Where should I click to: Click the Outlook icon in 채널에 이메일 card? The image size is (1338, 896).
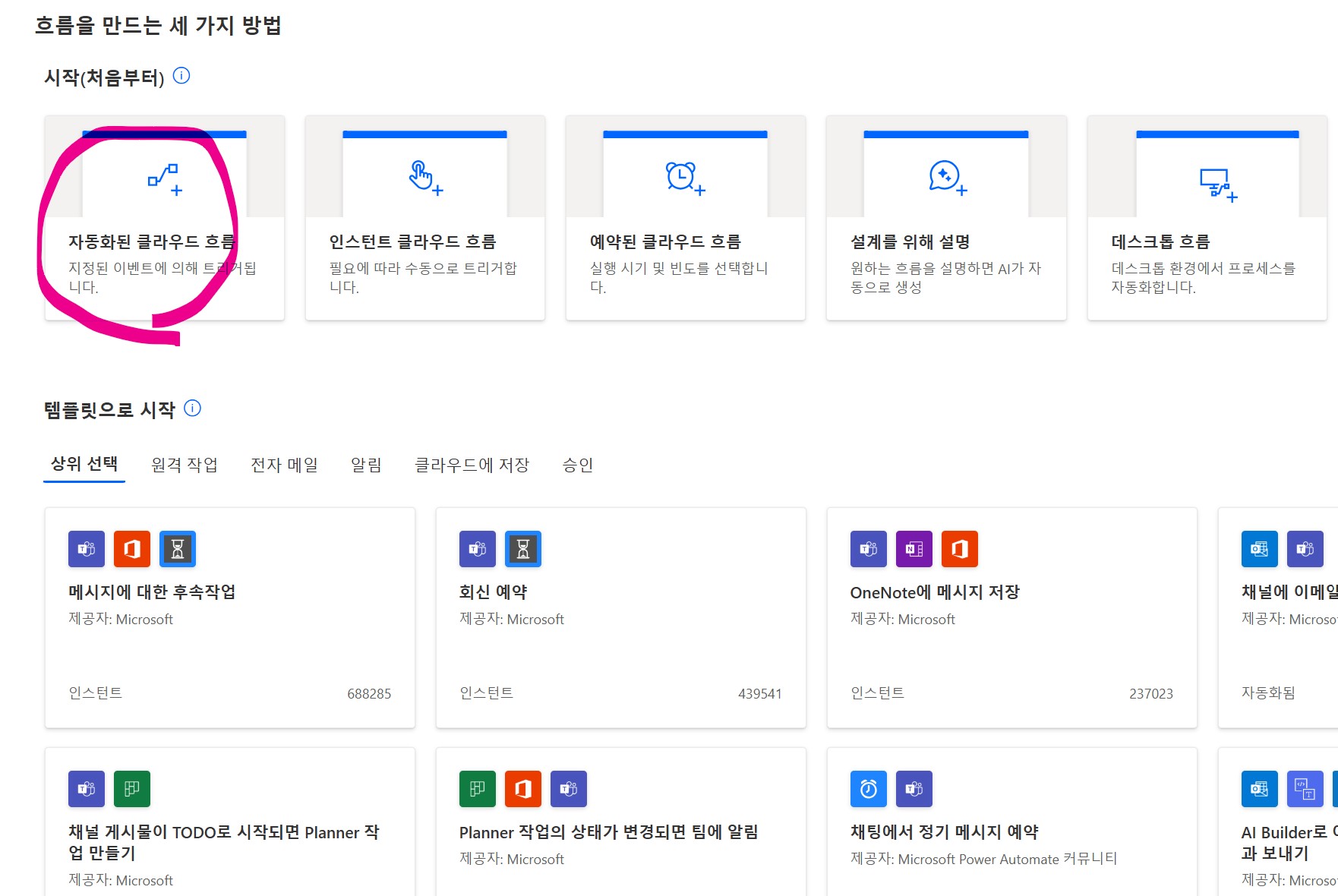point(1260,549)
